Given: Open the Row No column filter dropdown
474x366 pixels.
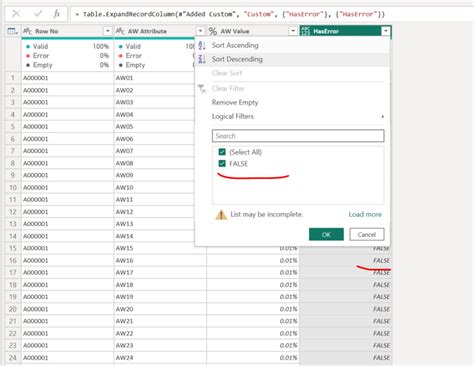Looking at the screenshot, I should coord(107,31).
